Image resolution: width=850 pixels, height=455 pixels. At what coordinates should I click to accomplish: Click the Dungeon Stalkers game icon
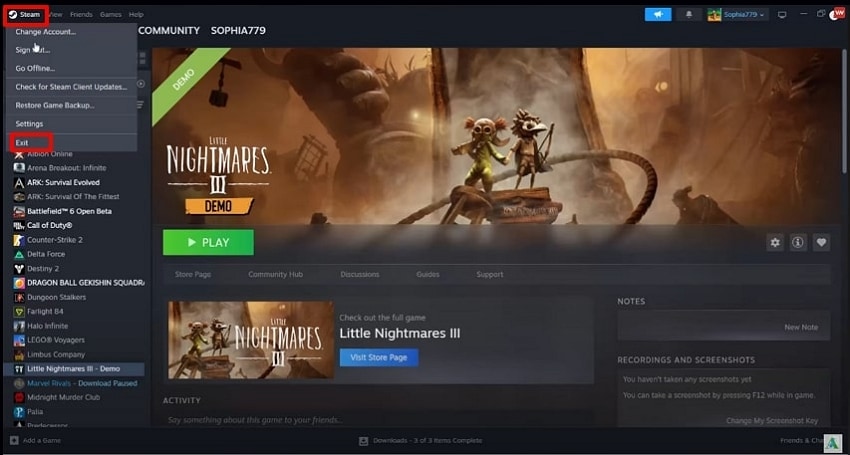pyautogui.click(x=19, y=297)
